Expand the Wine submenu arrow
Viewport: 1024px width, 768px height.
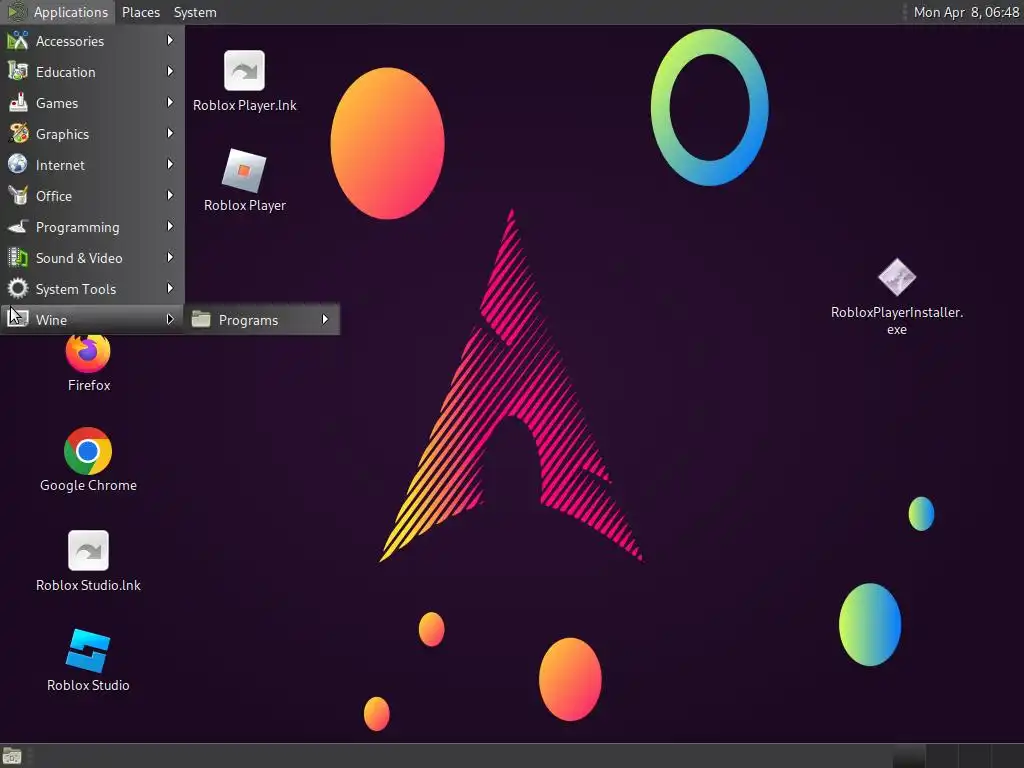coord(170,319)
